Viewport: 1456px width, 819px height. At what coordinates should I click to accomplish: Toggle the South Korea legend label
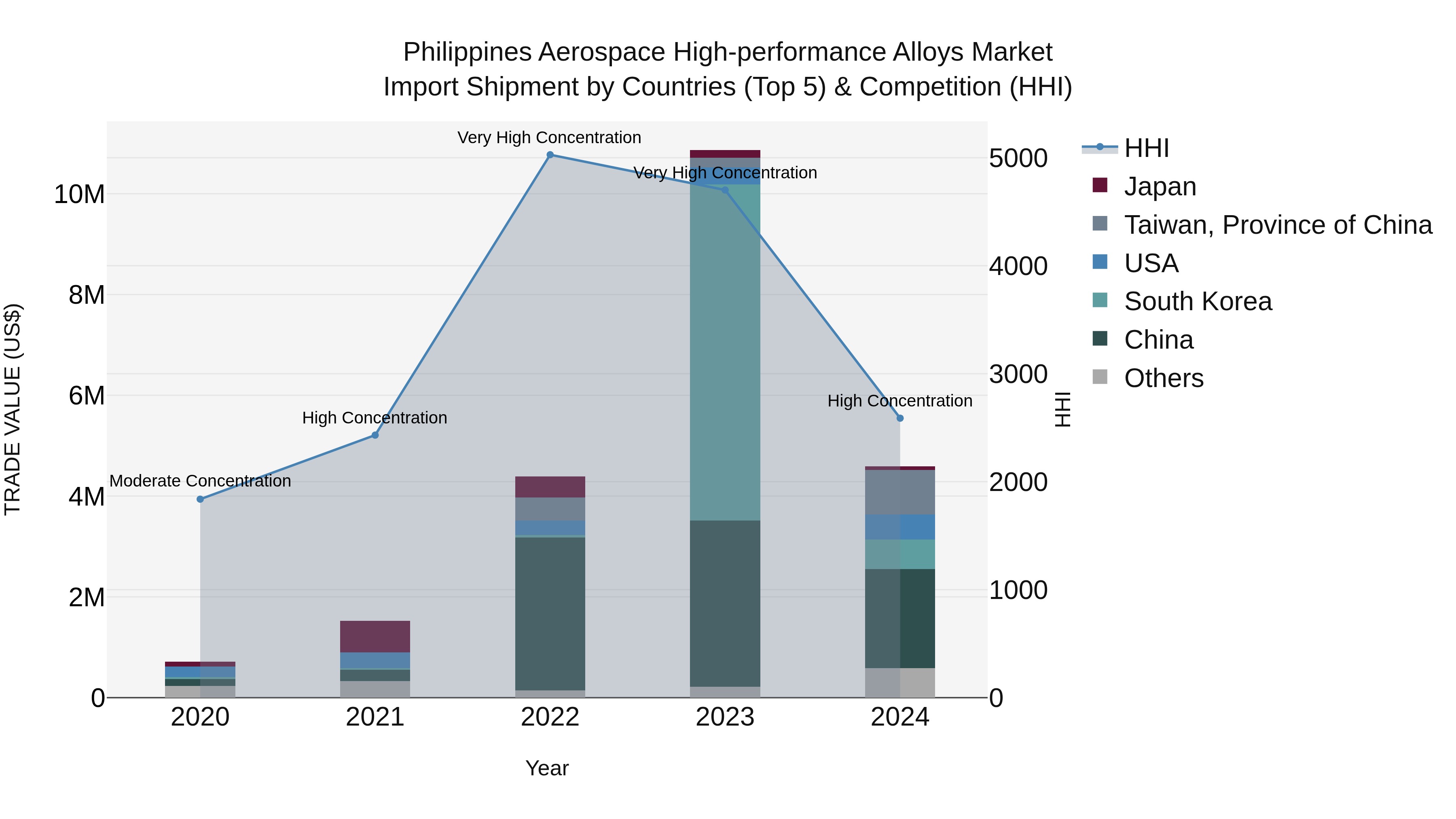coord(1198,301)
